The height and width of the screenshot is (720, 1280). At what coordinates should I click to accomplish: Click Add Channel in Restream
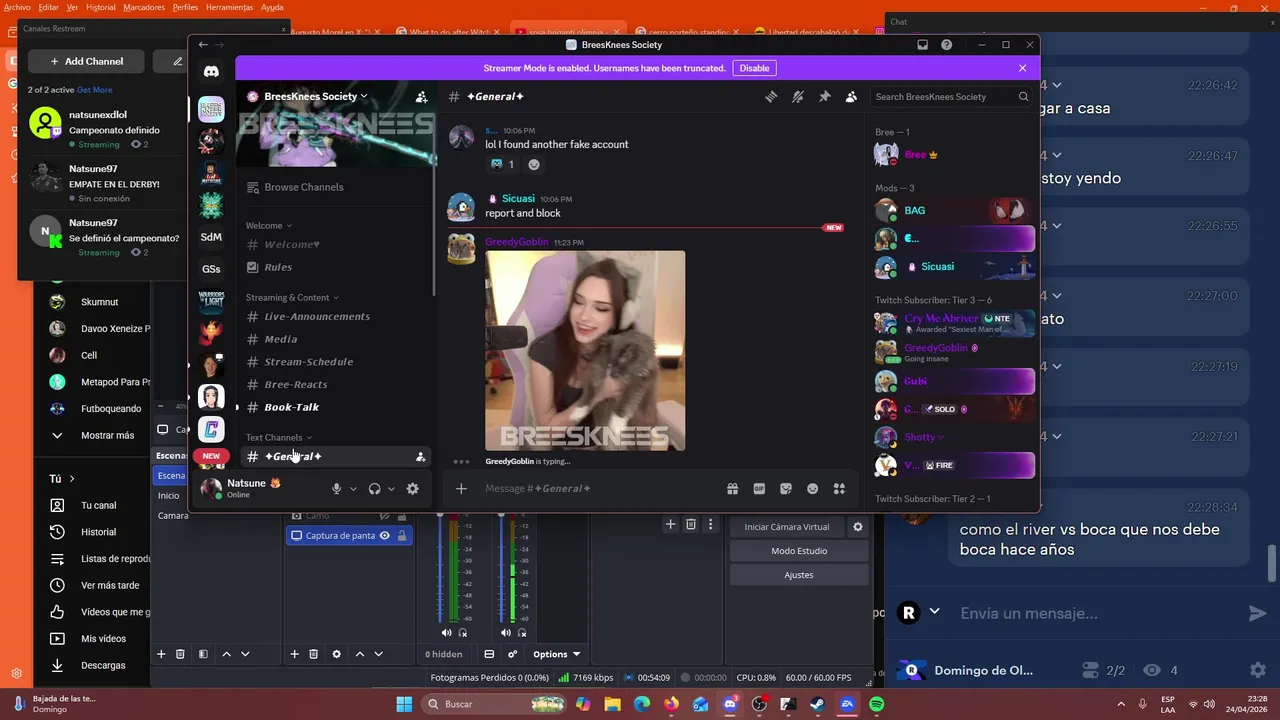click(x=86, y=61)
